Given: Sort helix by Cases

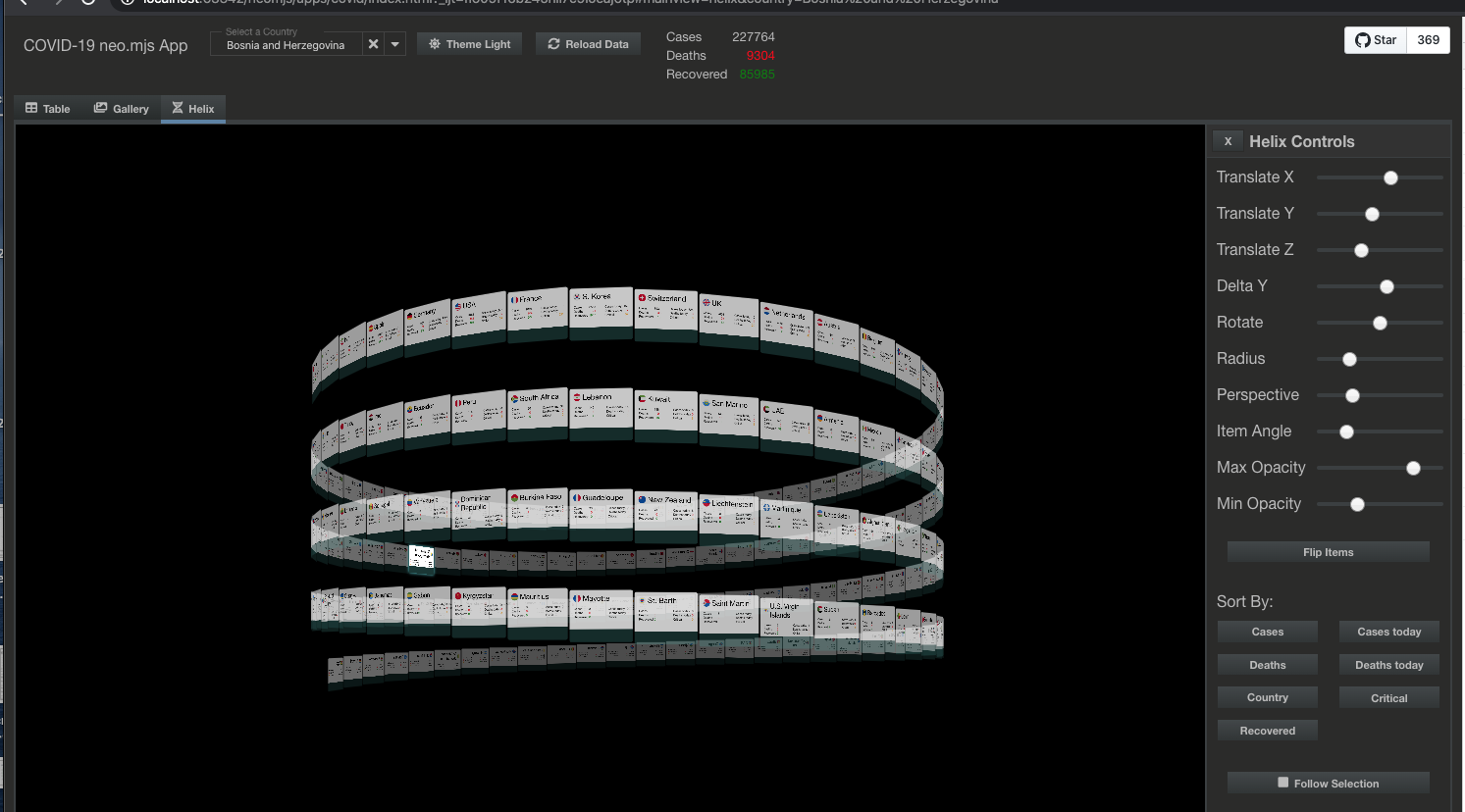Looking at the screenshot, I should [x=1267, y=632].
